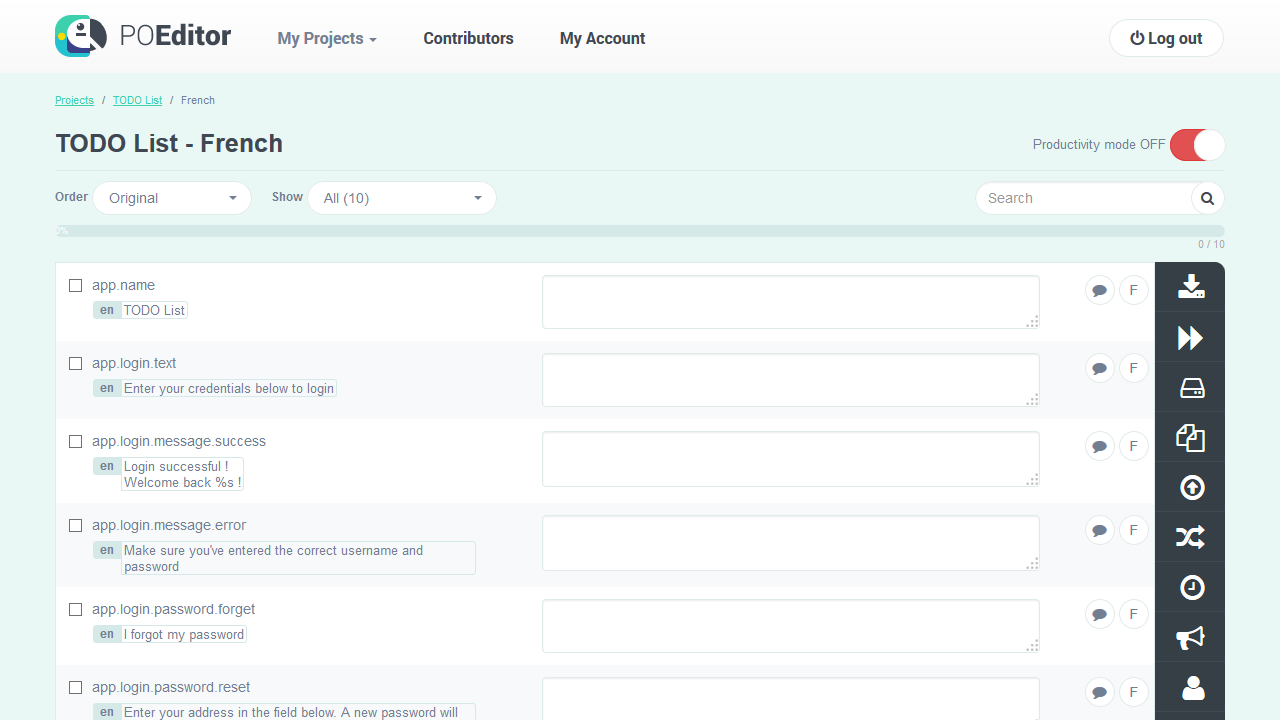Image resolution: width=1280 pixels, height=720 pixels.
Task: Click the 0 / 10 progress counter
Action: (1211, 245)
